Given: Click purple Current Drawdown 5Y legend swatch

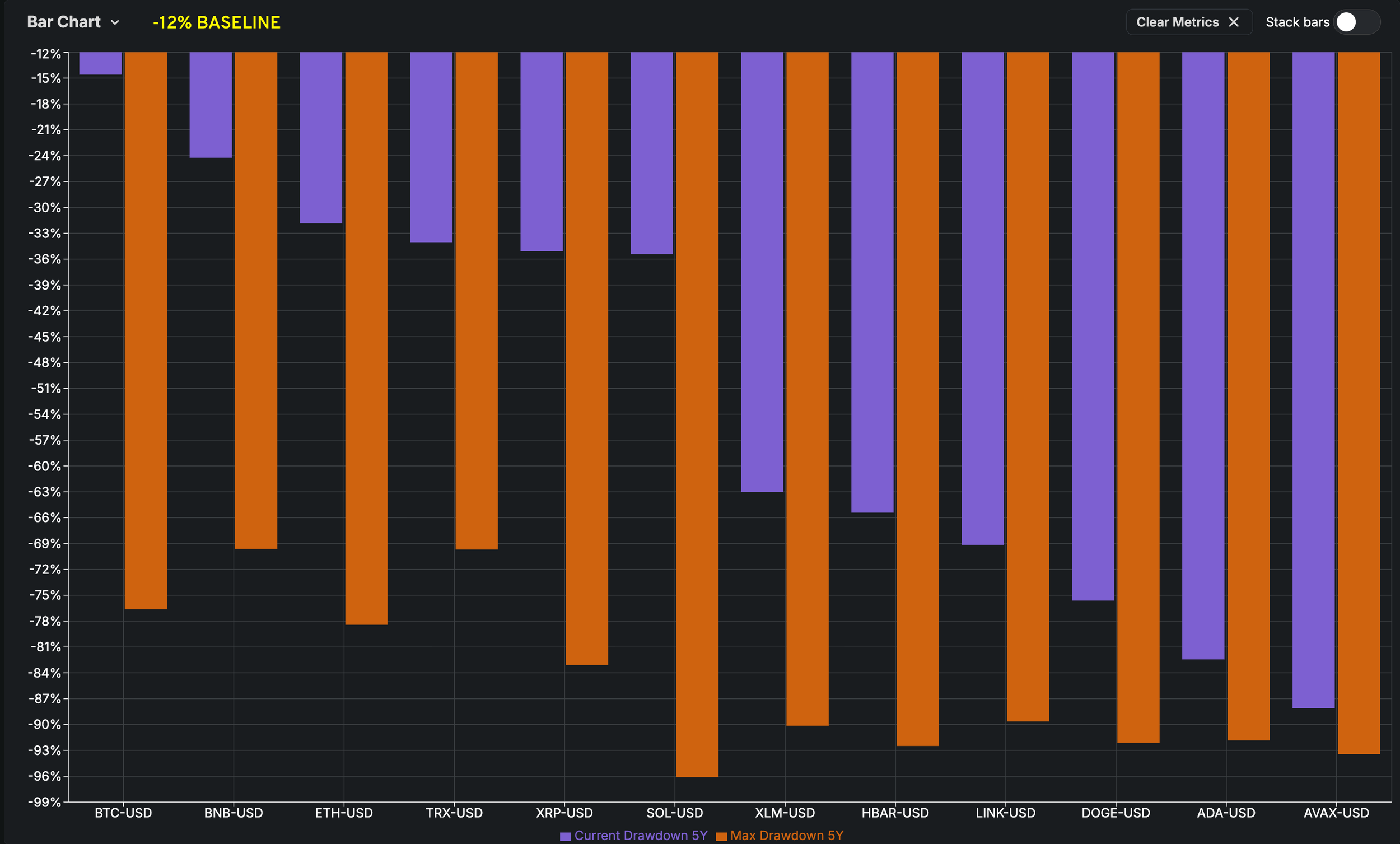Looking at the screenshot, I should click(566, 836).
